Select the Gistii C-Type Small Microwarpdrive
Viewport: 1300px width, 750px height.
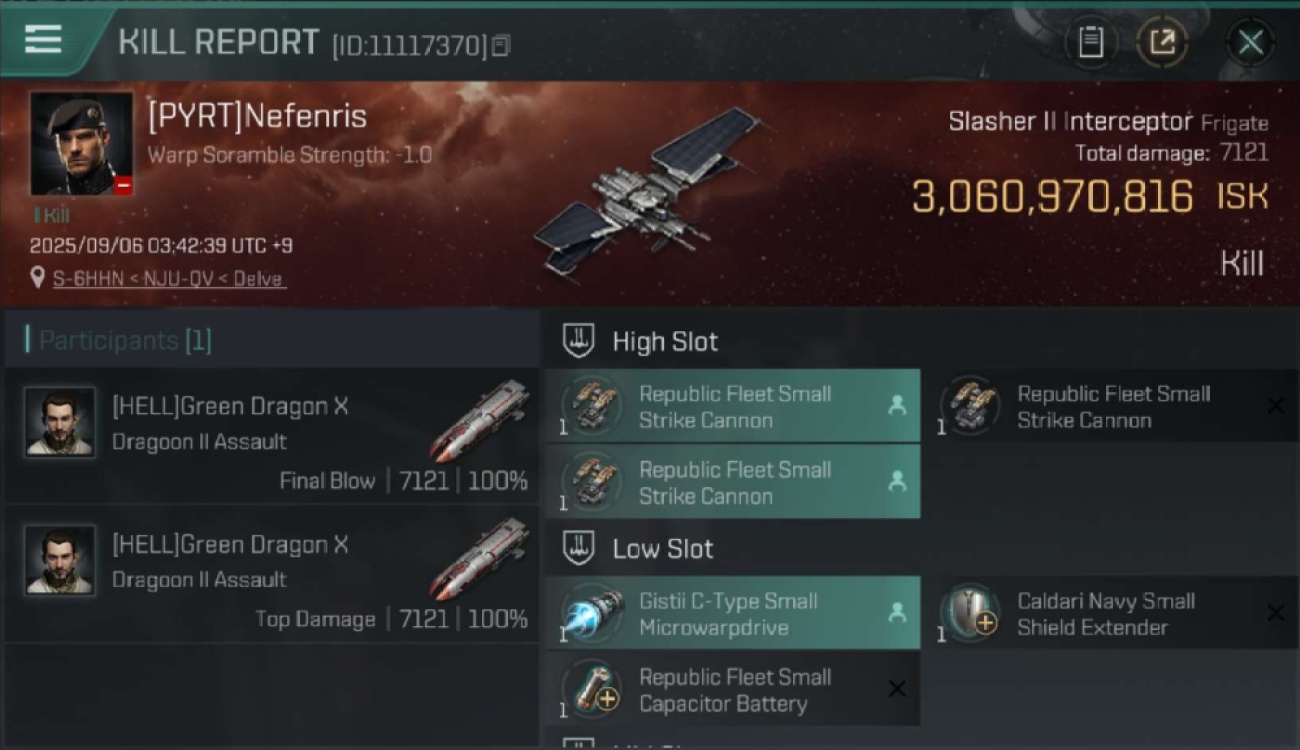pos(733,613)
